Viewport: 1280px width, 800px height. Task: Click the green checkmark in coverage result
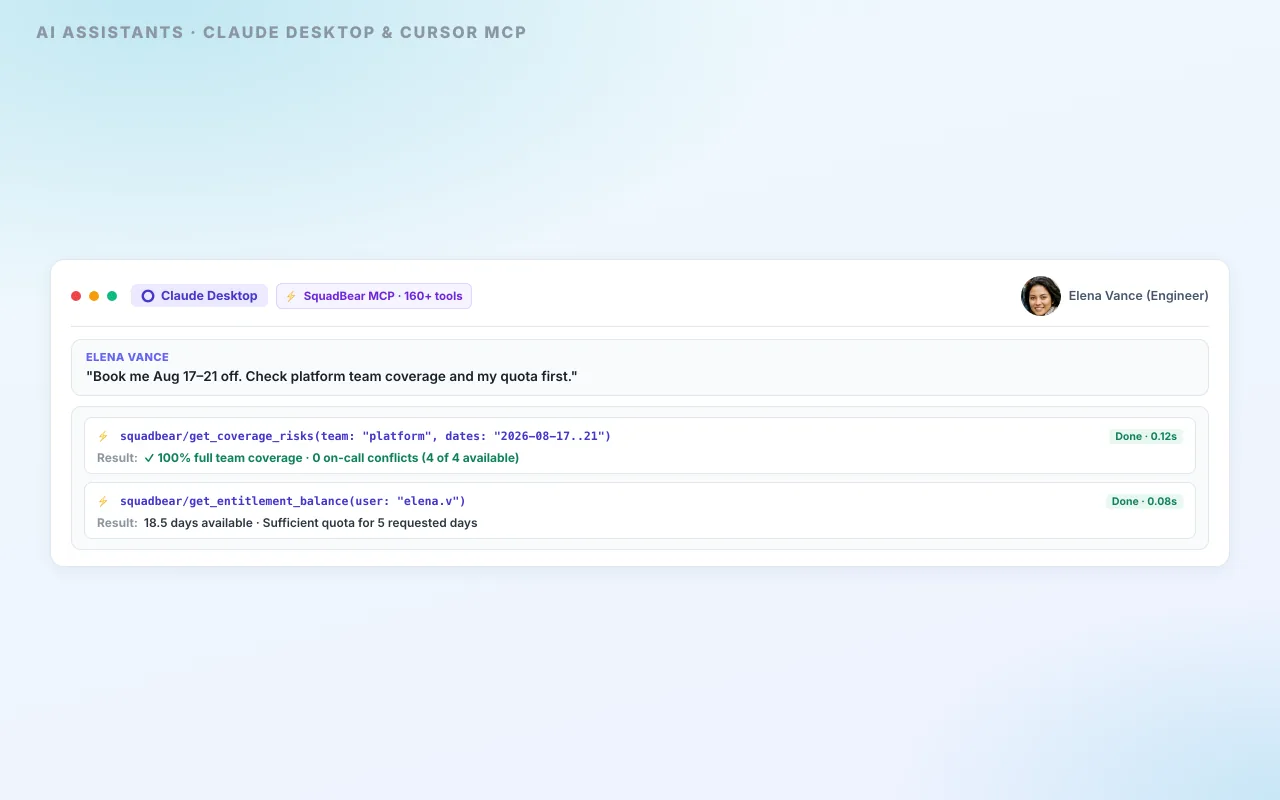(x=149, y=458)
